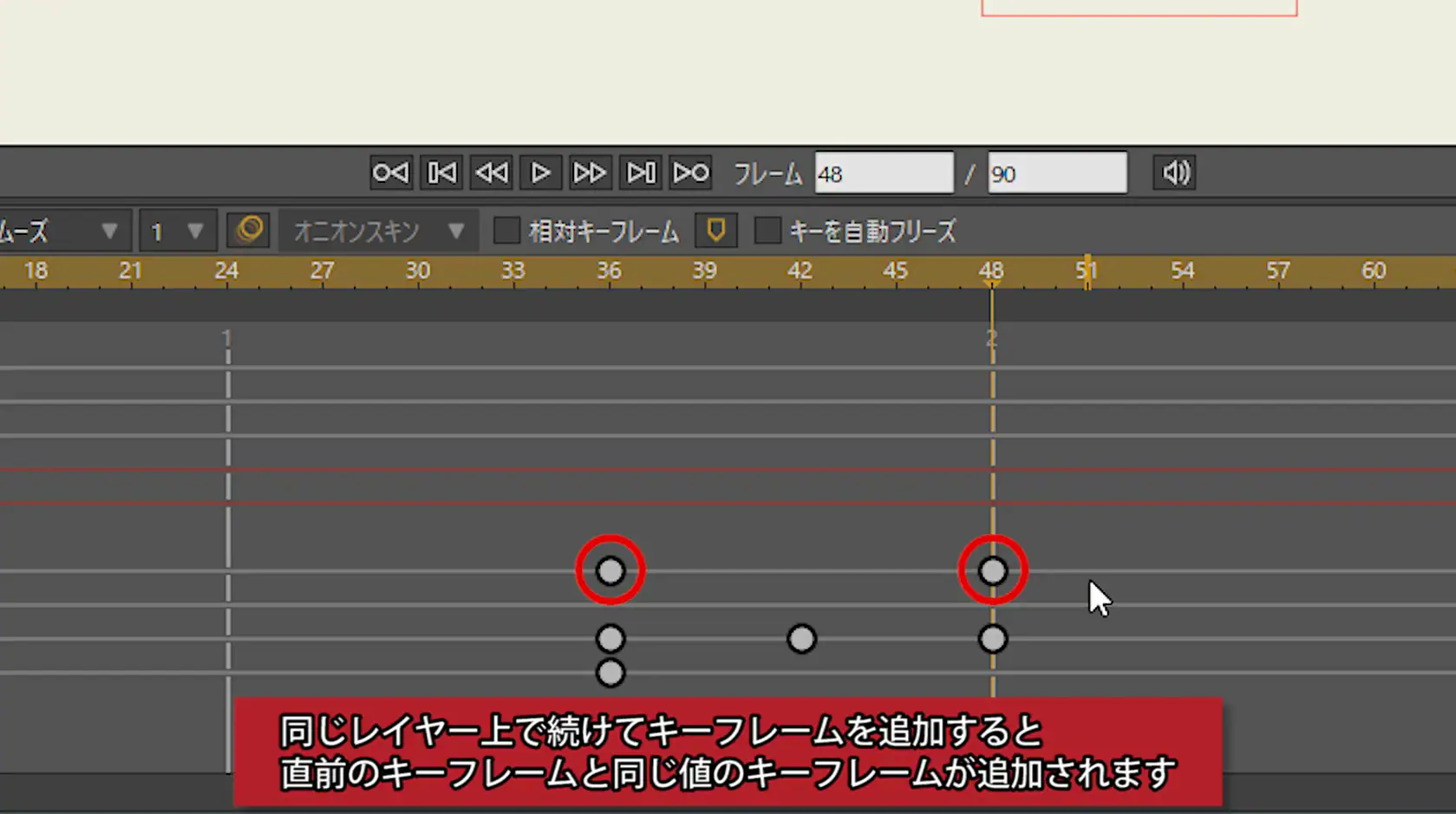Select the red-circled keyframe at frame 36
The width and height of the screenshot is (1456, 814).
coord(610,570)
